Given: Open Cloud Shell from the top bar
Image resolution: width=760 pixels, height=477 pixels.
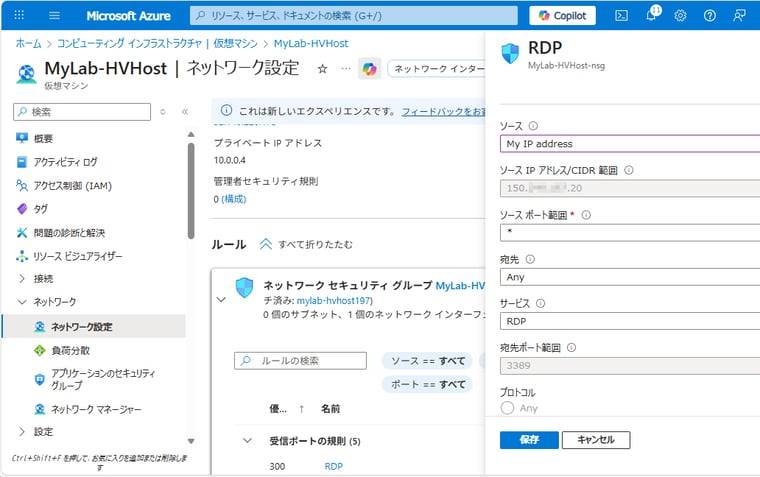Looking at the screenshot, I should pos(621,15).
